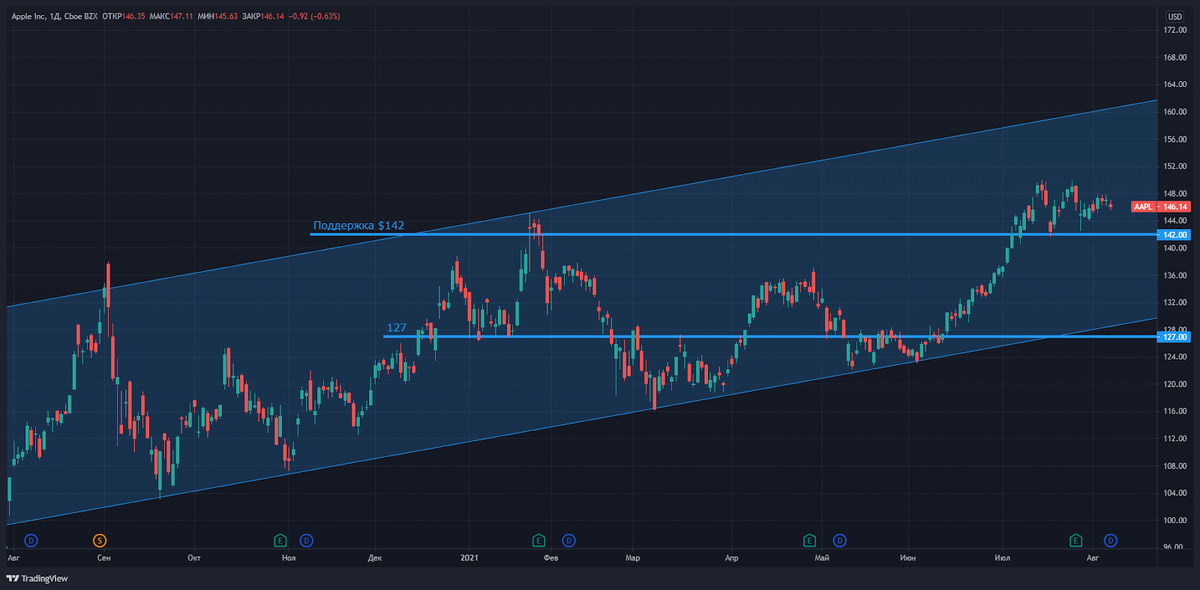
Task: Click the Поддержка $142 text label
Action: coord(357,226)
